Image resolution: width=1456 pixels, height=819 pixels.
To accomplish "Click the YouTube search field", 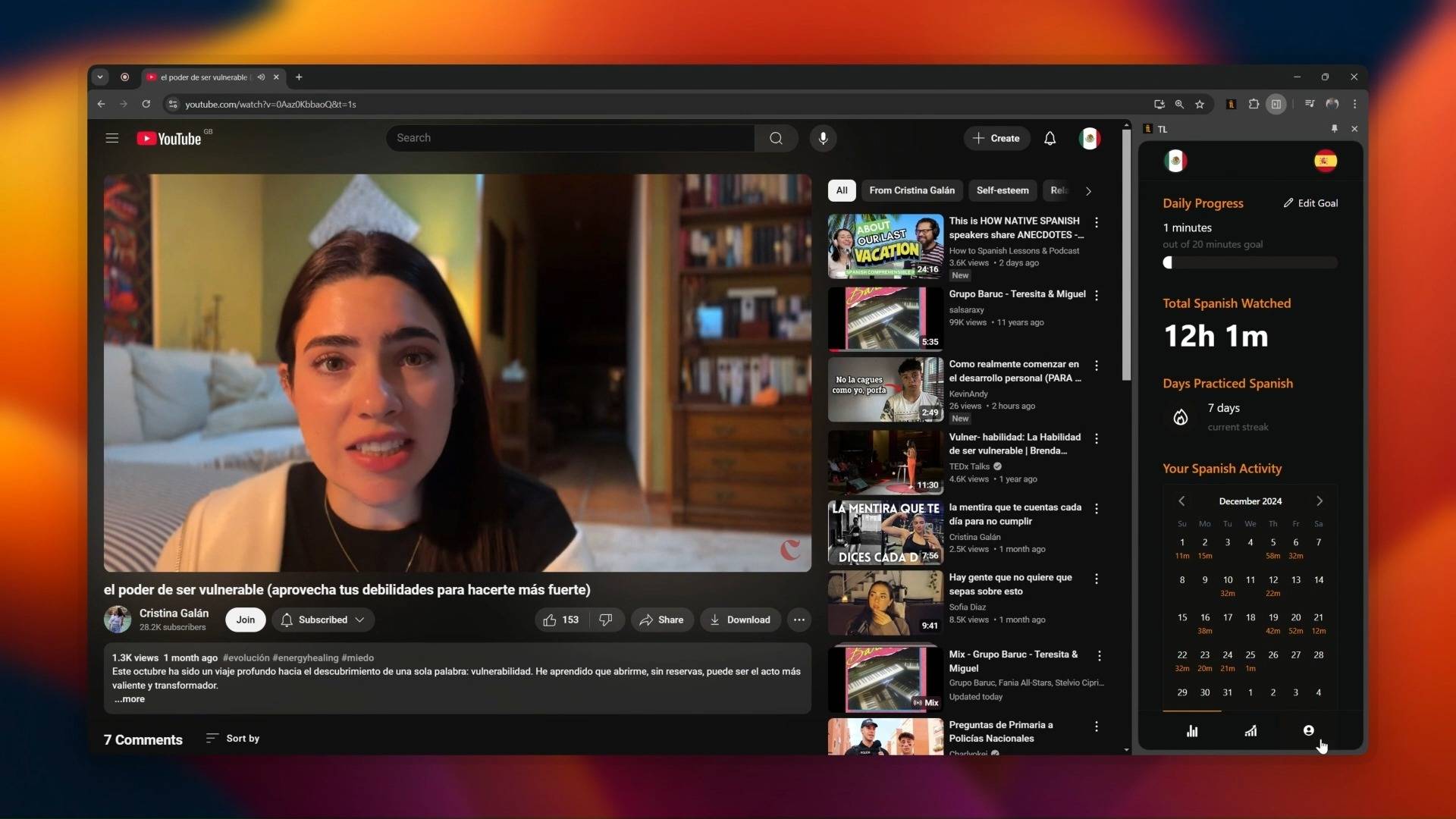I will (570, 138).
